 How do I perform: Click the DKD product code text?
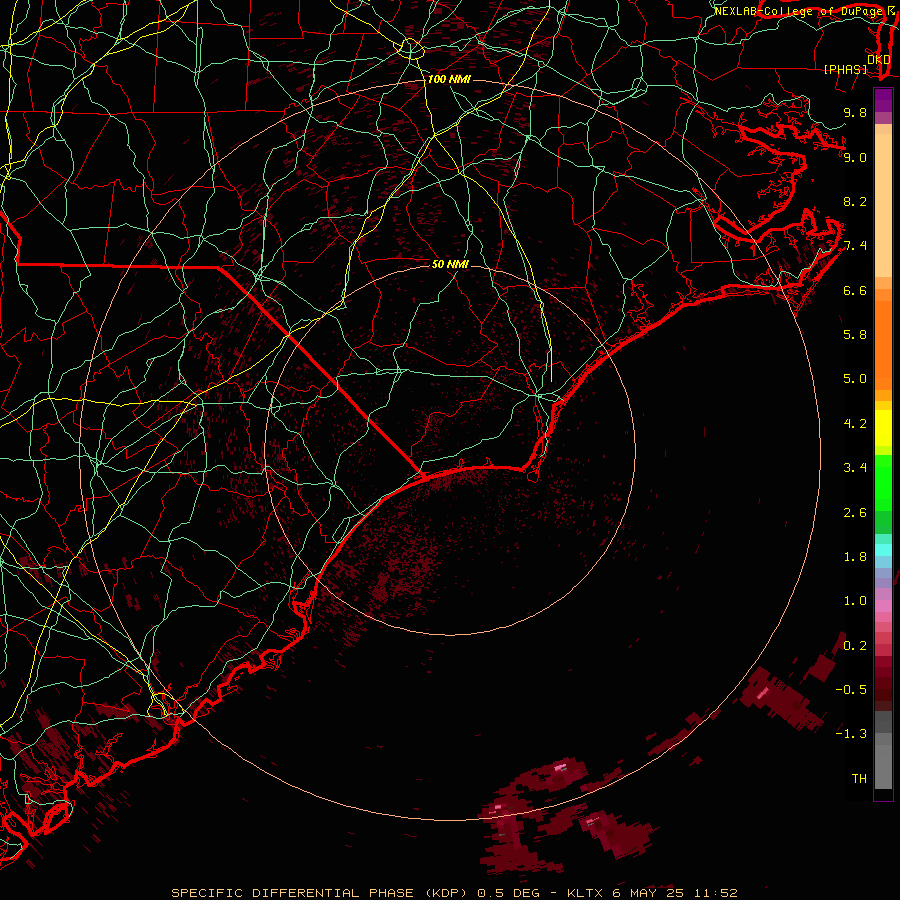879,60
